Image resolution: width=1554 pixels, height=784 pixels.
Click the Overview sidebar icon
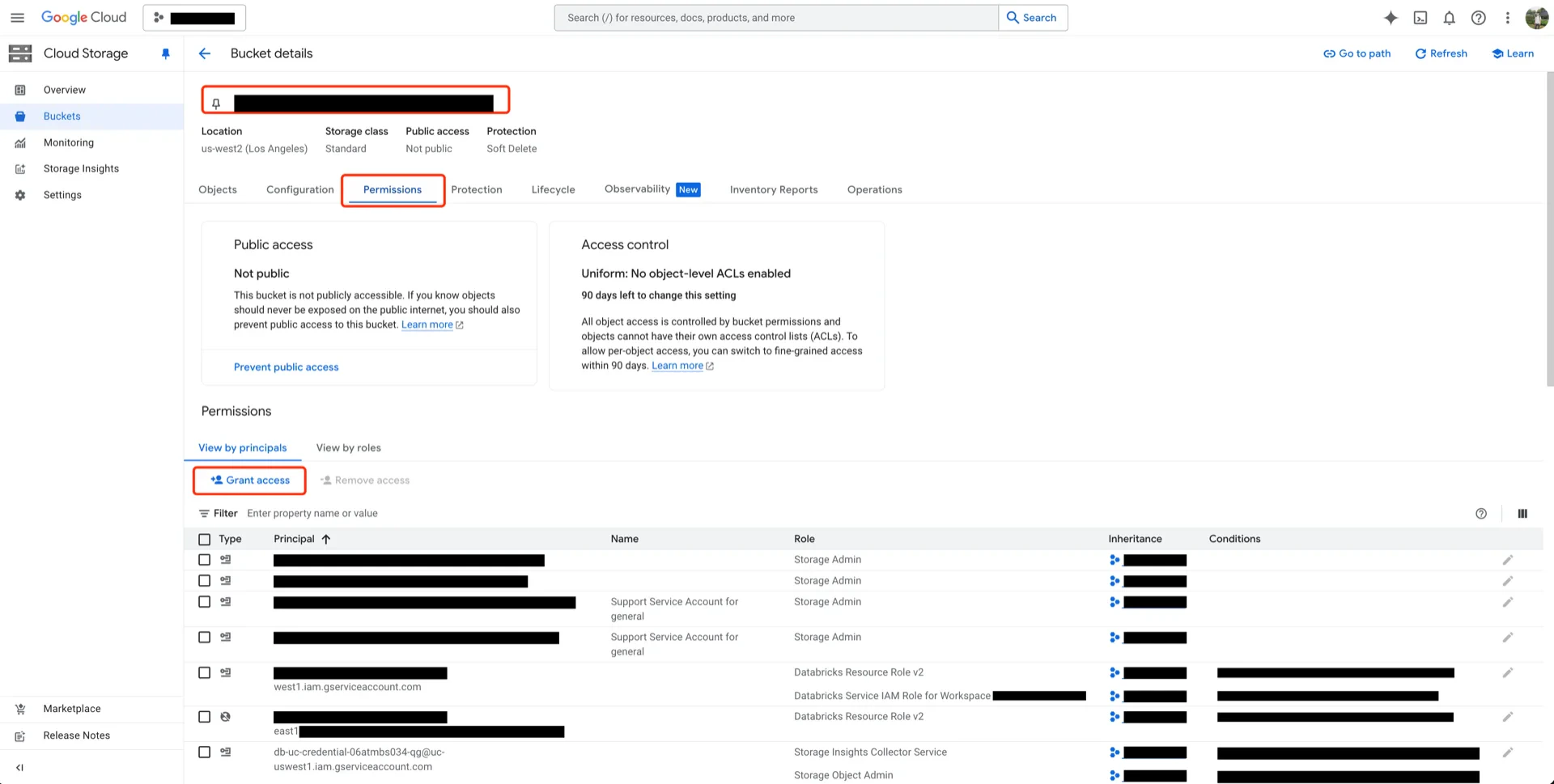click(x=20, y=90)
